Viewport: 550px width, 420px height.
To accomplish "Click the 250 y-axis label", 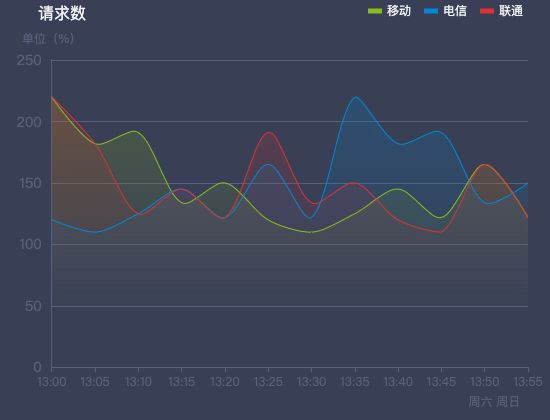I will pyautogui.click(x=29, y=60).
